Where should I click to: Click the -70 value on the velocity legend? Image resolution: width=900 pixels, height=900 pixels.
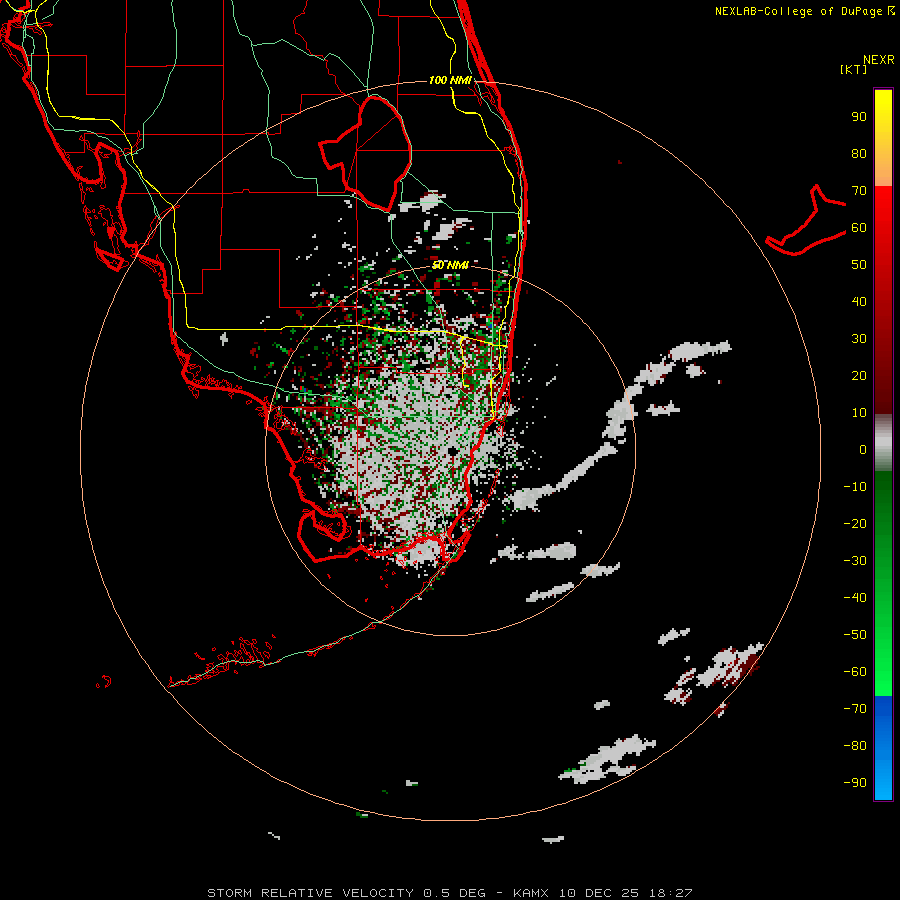coord(855,709)
